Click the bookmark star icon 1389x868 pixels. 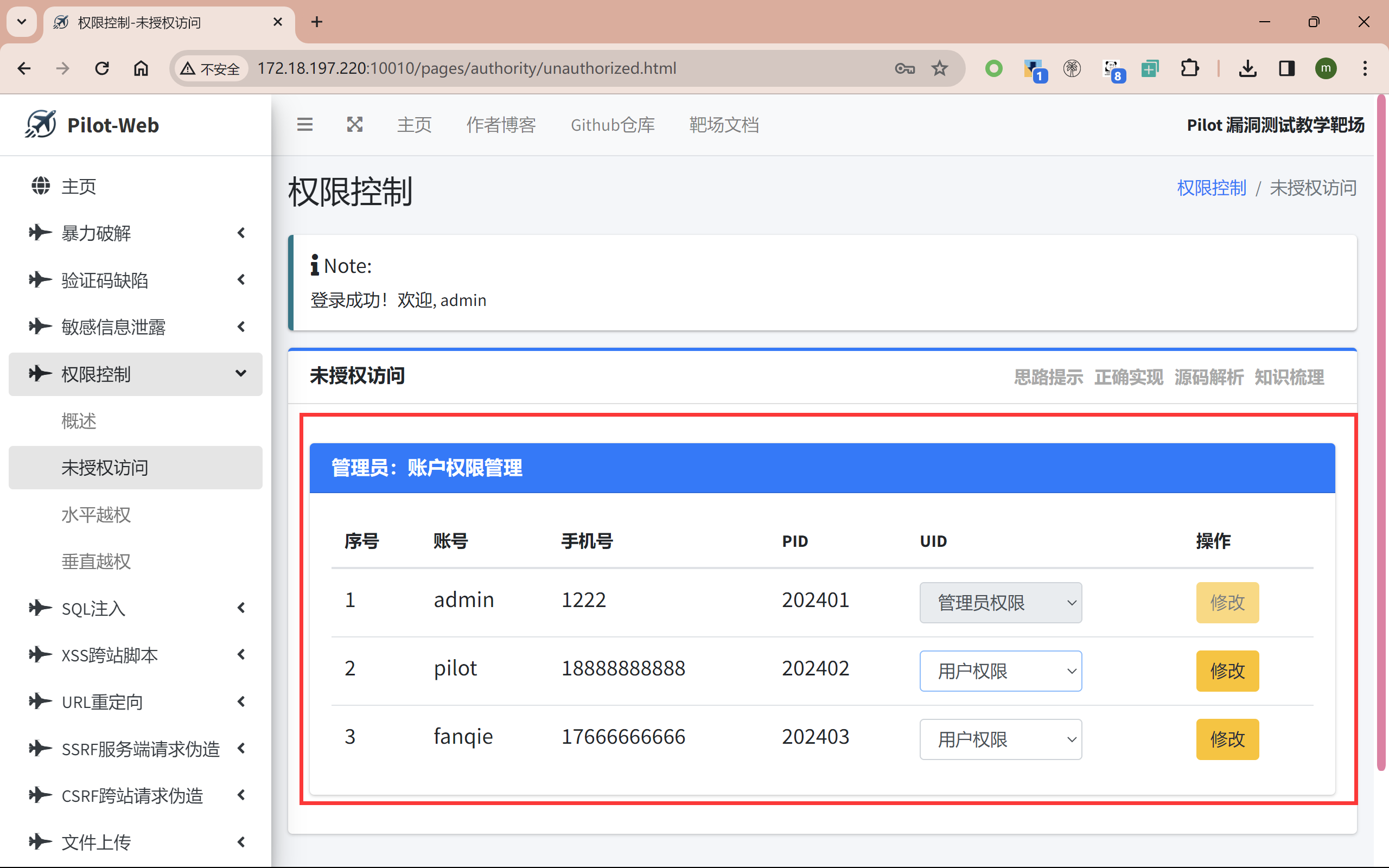coord(940,68)
